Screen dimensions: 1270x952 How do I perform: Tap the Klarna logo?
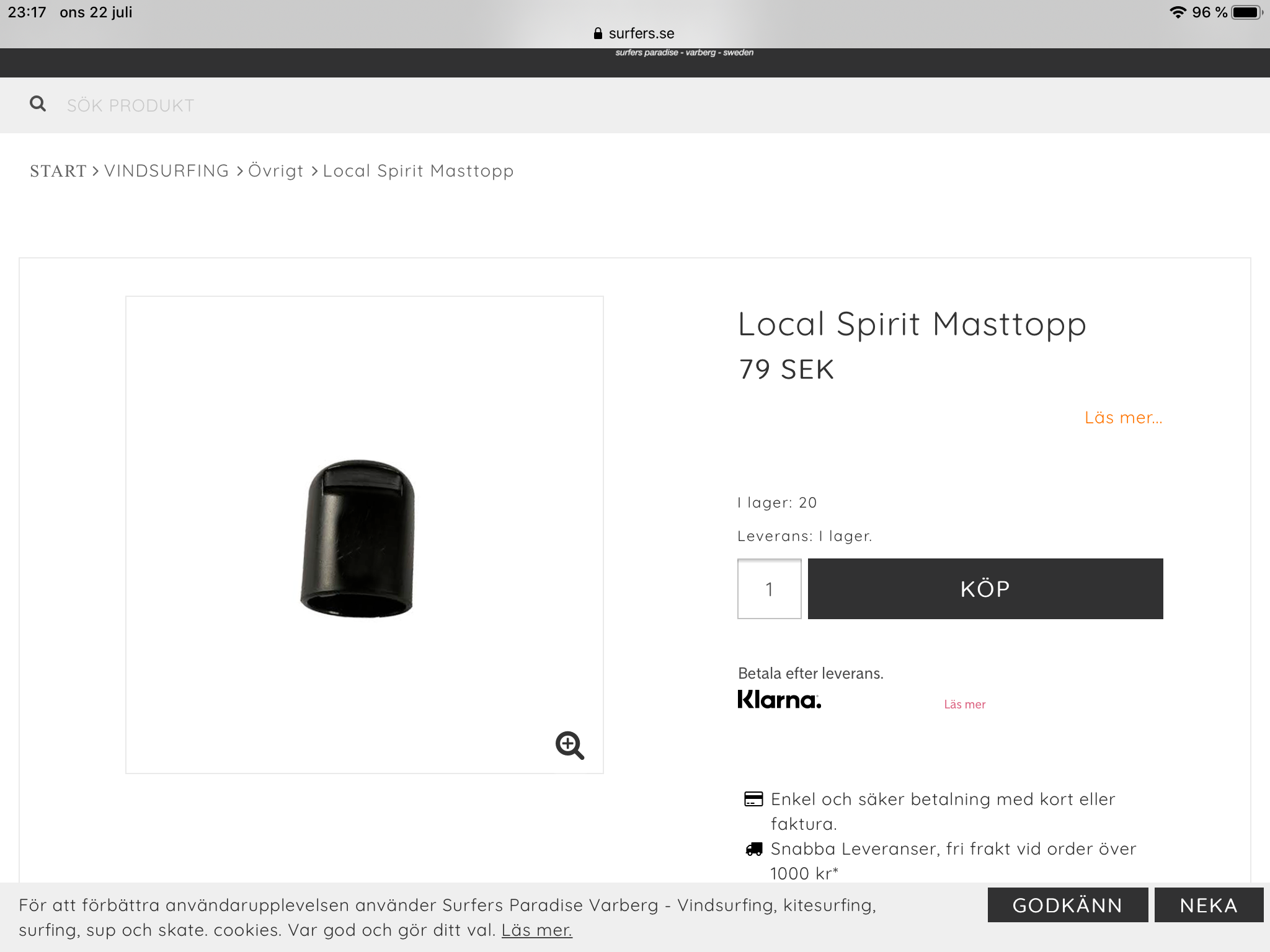click(779, 700)
